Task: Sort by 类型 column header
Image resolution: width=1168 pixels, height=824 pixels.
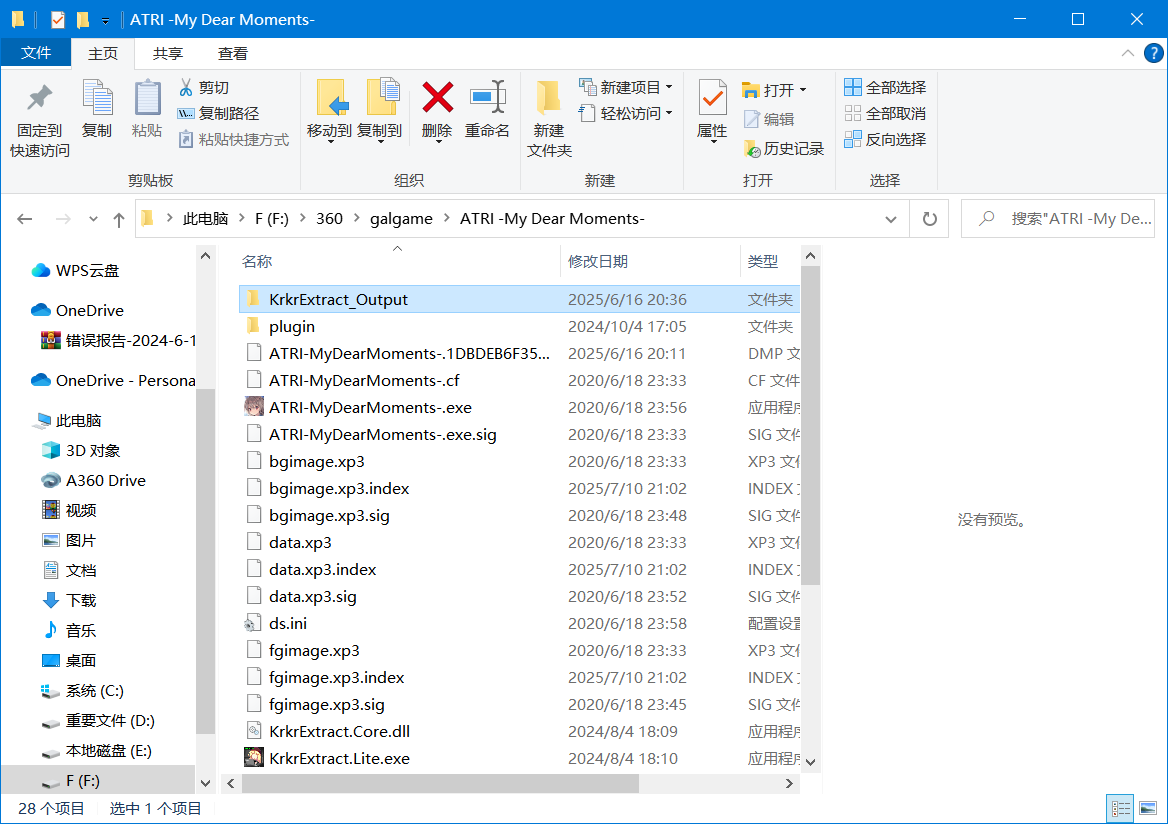Action: pyautogui.click(x=770, y=262)
